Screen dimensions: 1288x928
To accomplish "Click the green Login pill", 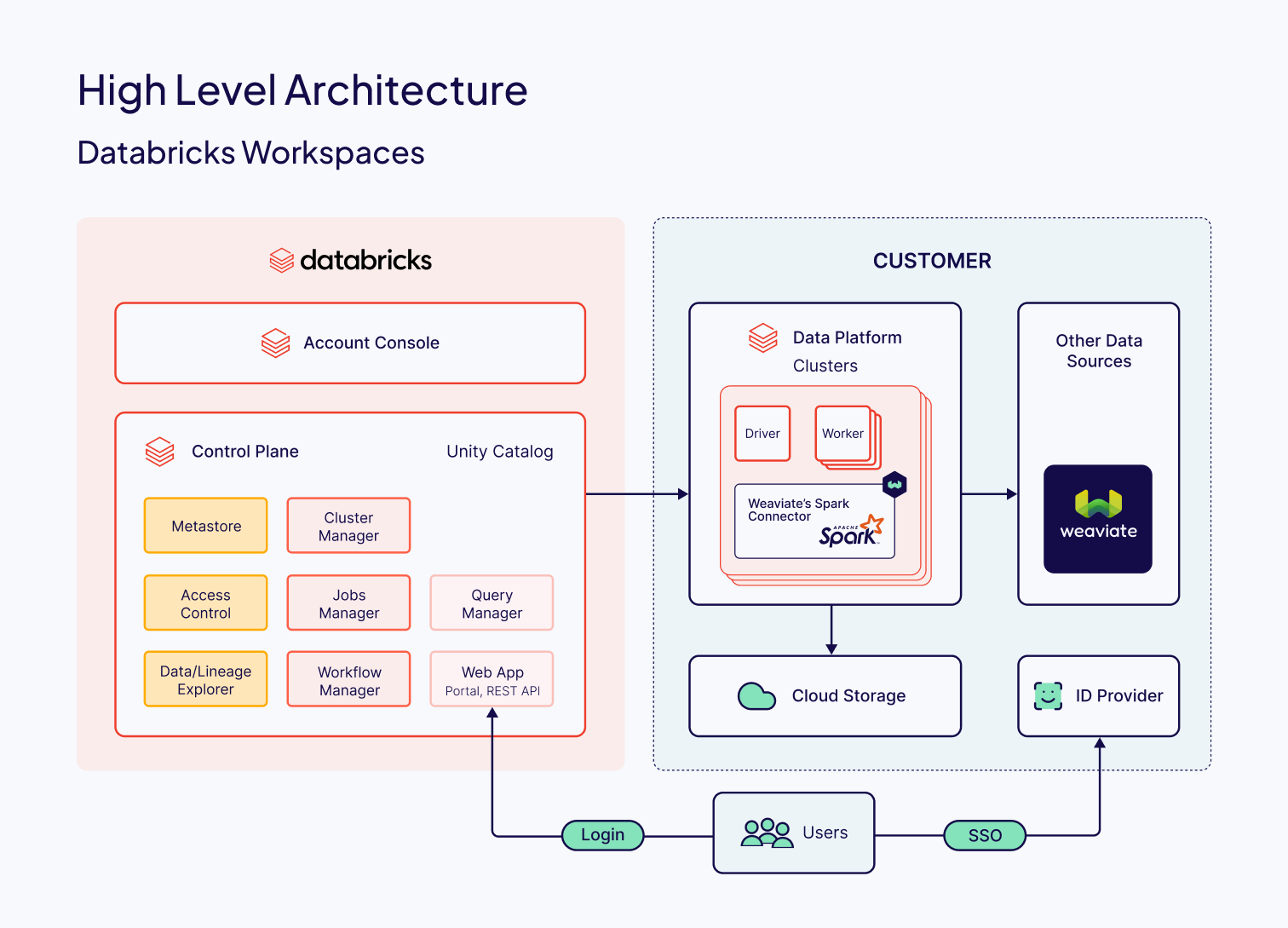I will tap(603, 835).
